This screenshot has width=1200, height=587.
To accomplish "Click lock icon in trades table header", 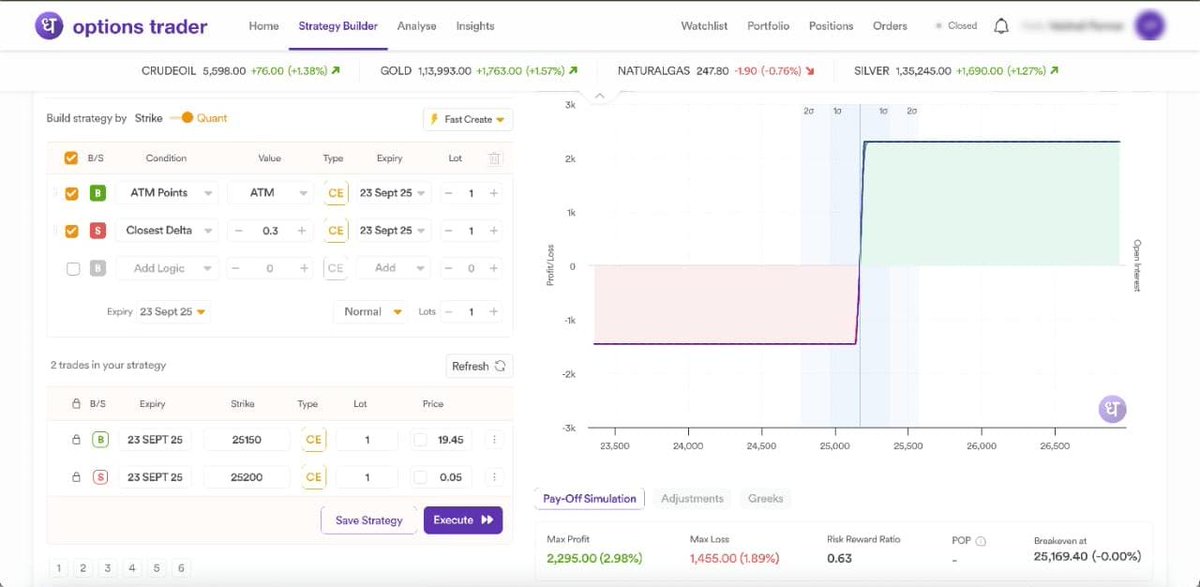I will click(76, 404).
